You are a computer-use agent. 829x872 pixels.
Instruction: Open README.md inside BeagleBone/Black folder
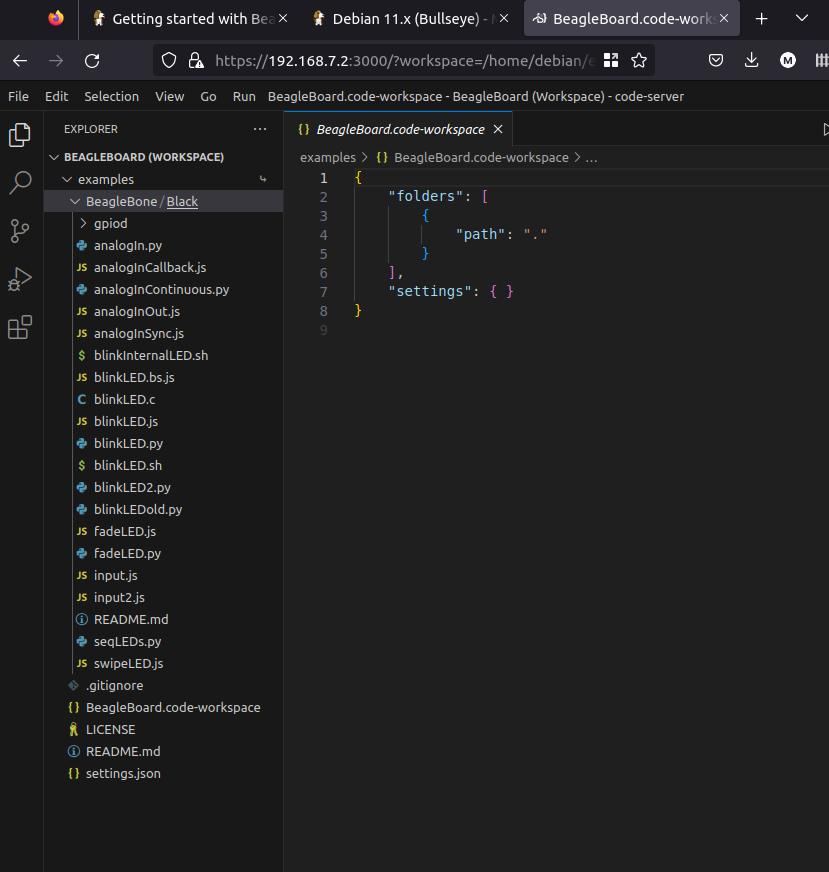click(131, 620)
